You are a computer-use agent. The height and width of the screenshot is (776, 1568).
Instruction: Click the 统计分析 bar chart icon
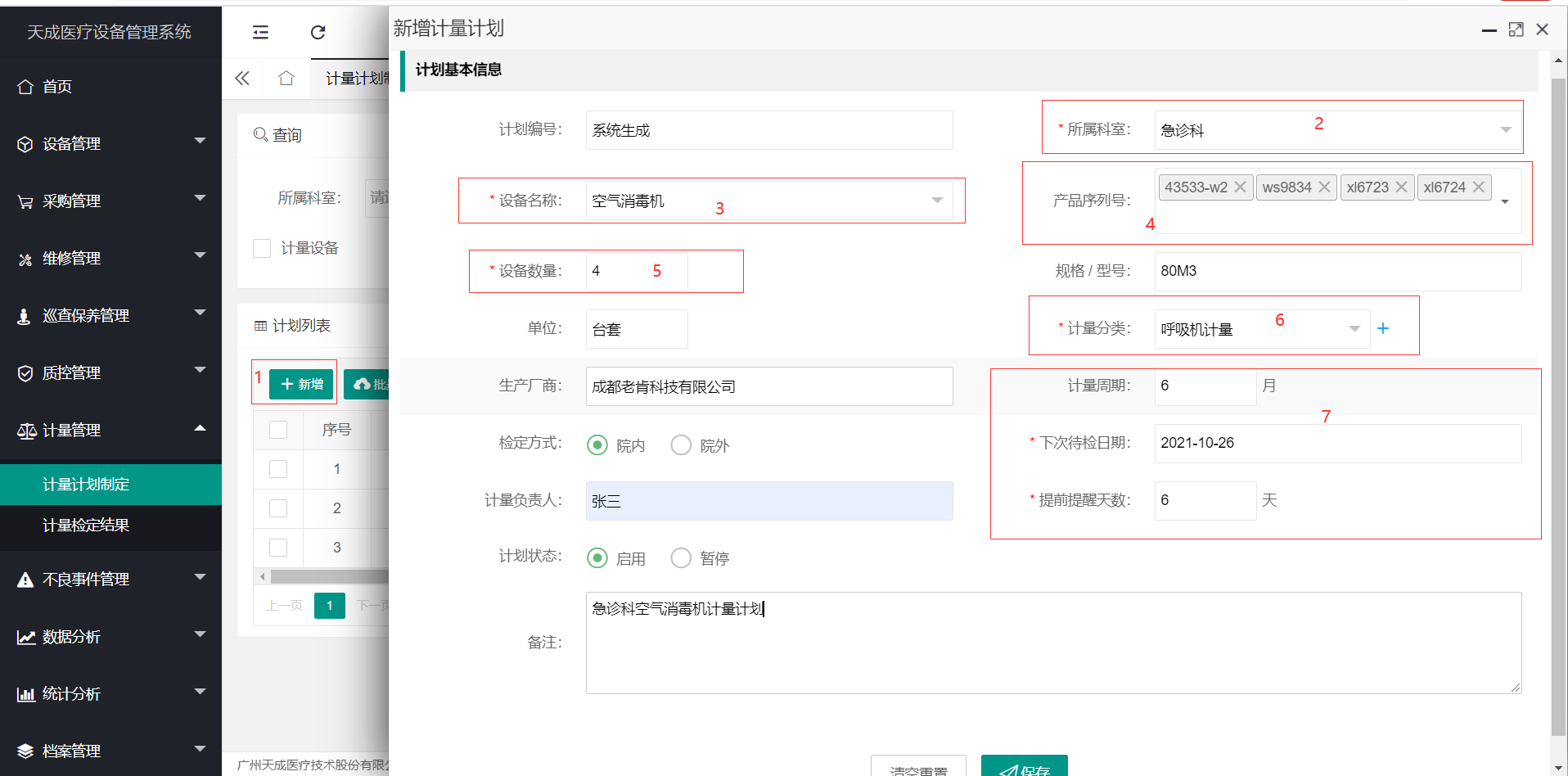26,694
